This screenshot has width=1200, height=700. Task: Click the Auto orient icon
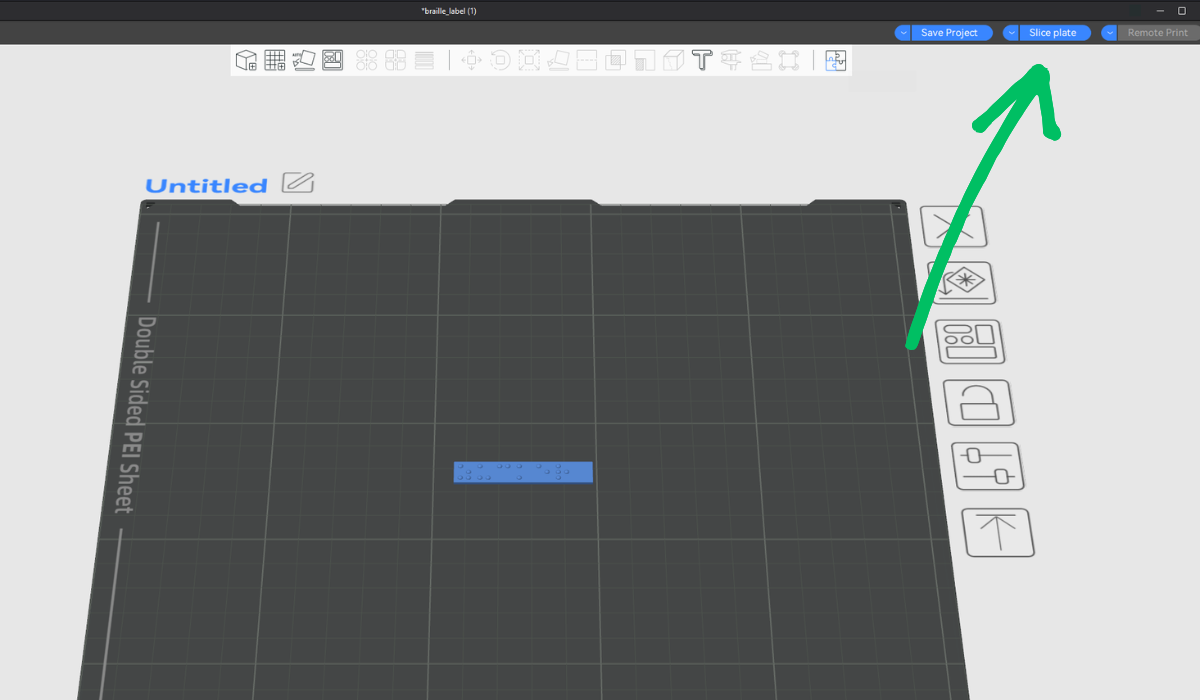[x=304, y=60]
